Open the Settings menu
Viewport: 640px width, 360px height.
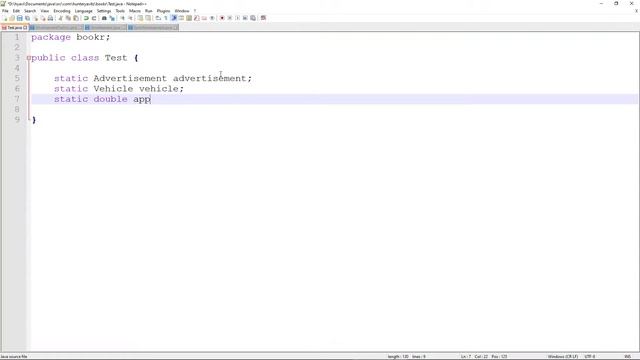pos(104,11)
